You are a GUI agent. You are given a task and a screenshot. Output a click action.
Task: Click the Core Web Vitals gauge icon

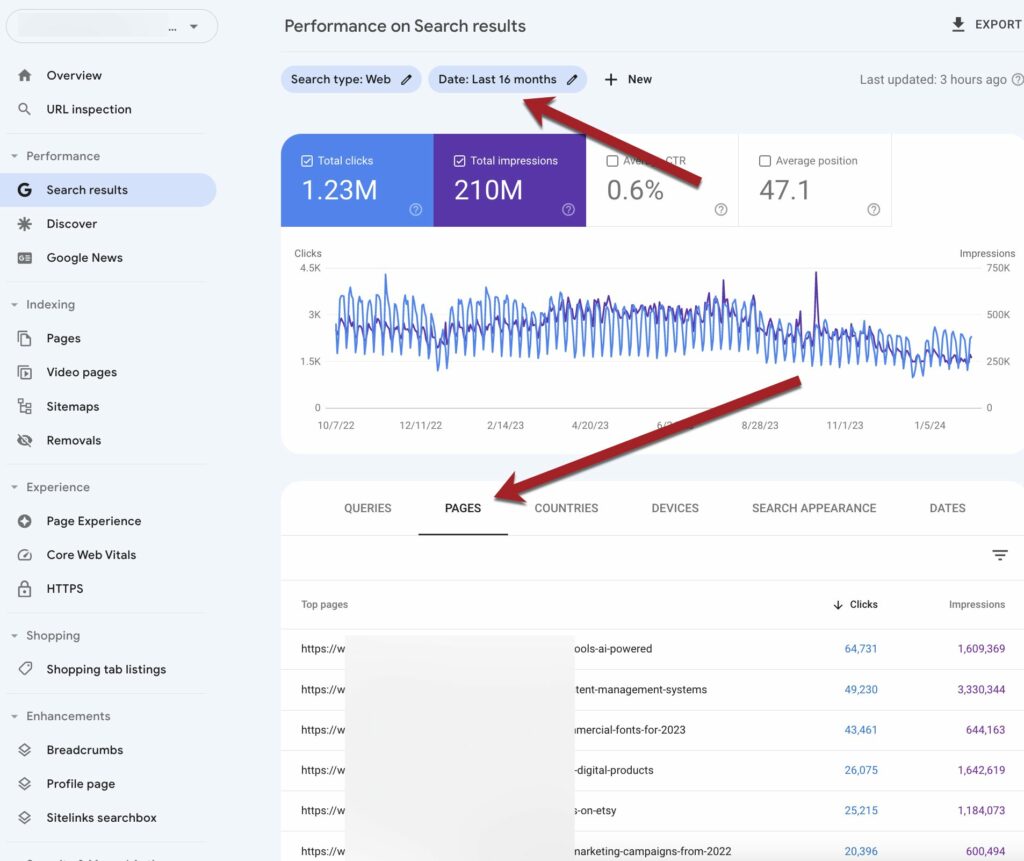pyautogui.click(x=25, y=555)
